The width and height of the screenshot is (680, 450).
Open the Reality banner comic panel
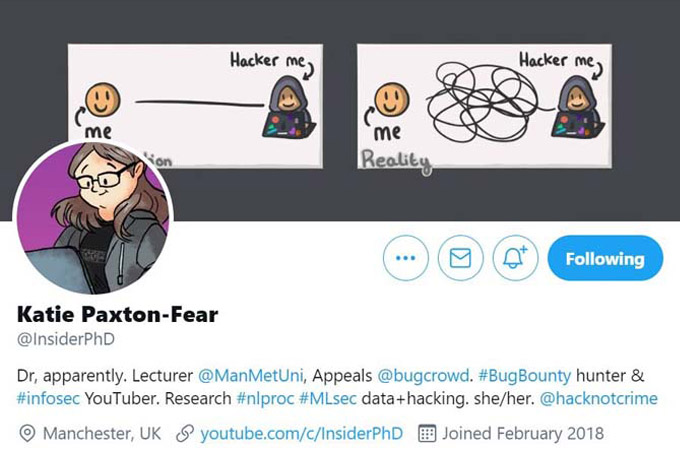(x=484, y=106)
